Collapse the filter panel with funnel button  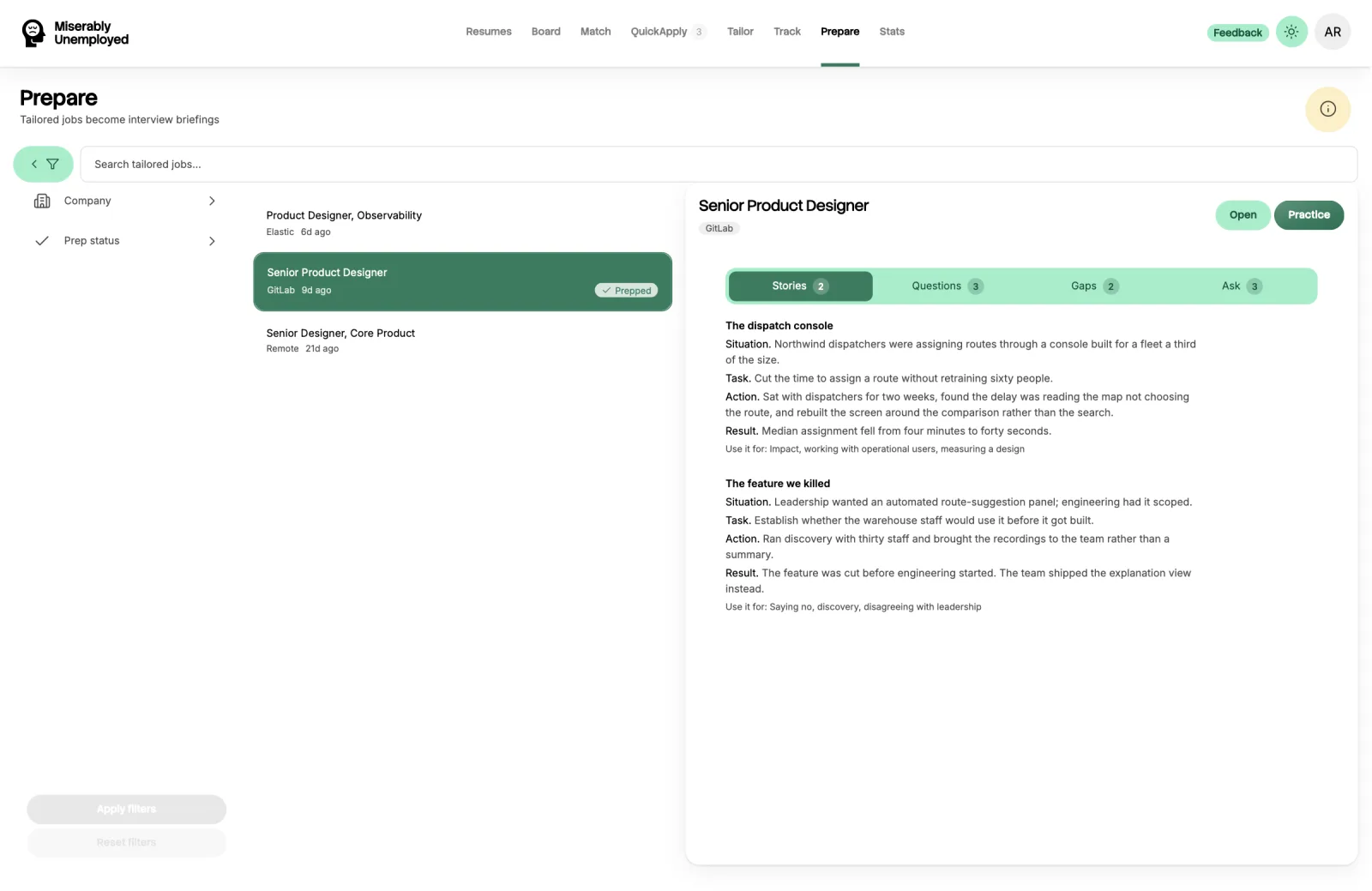43,164
